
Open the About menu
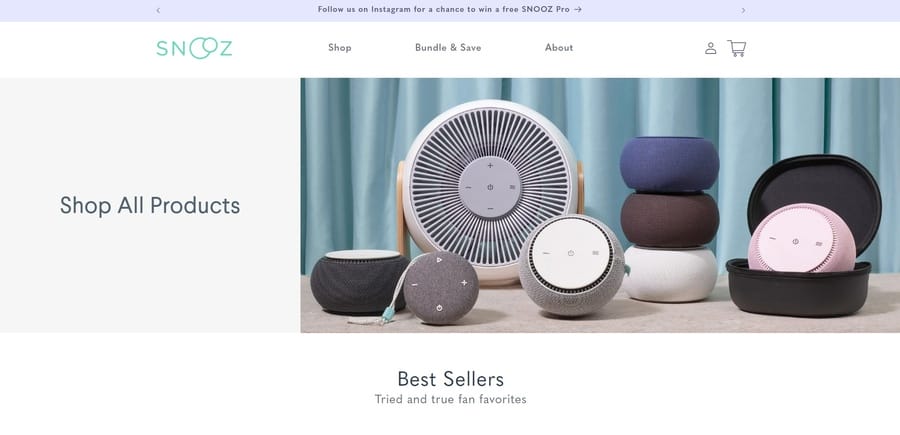(559, 48)
